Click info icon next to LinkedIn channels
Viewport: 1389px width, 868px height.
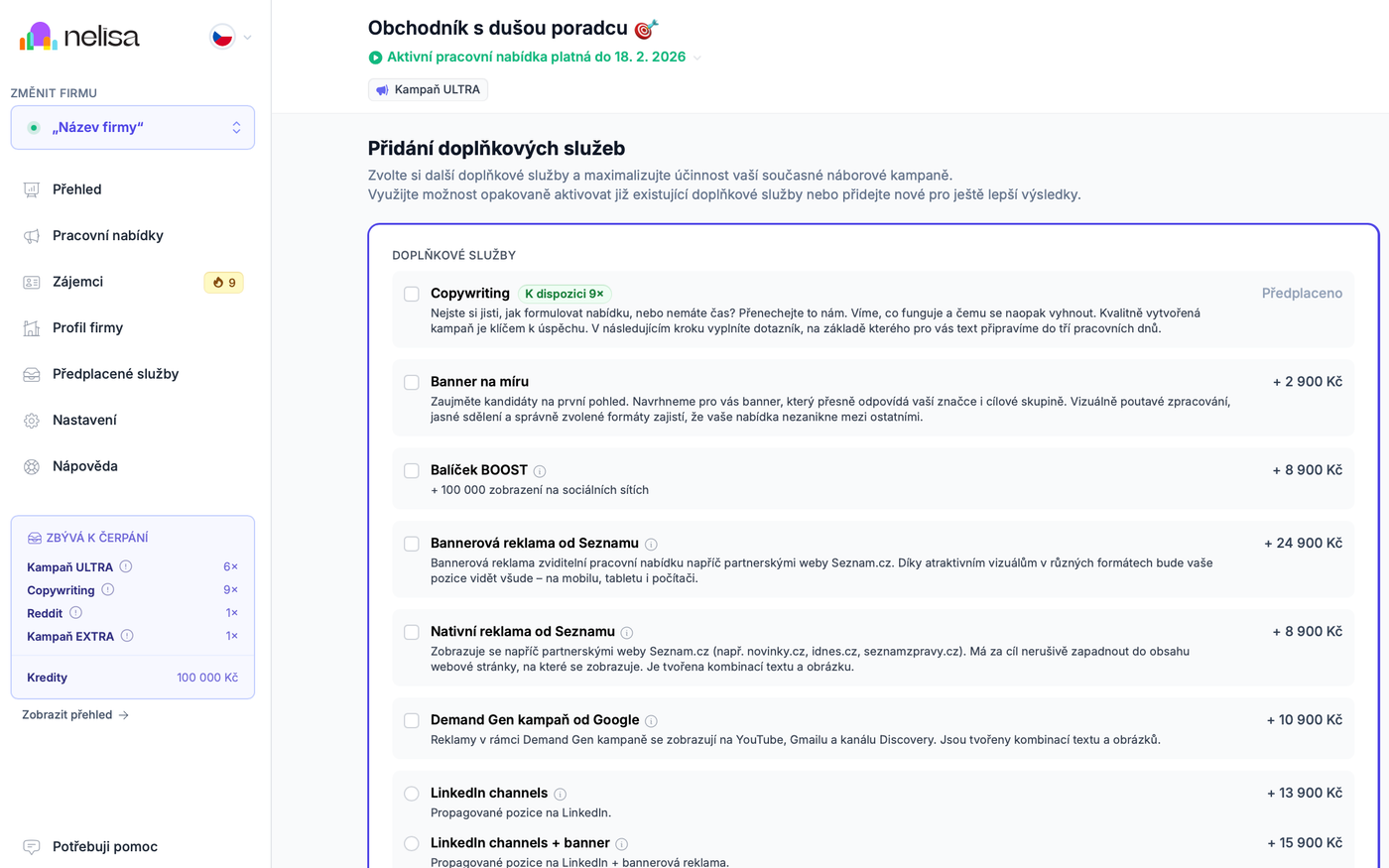click(x=561, y=795)
